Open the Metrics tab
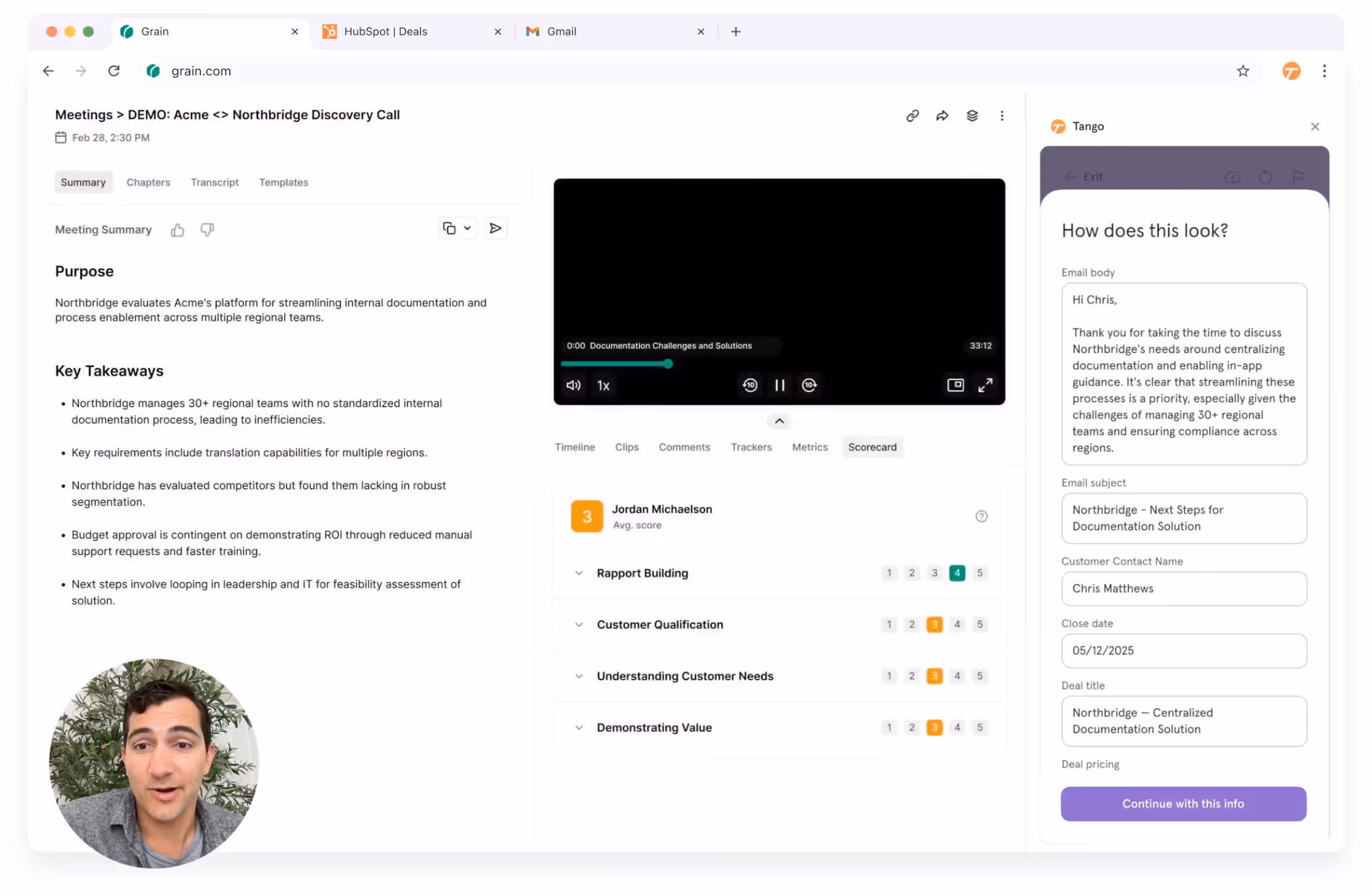This screenshot has width=1372, height=896. [x=809, y=447]
